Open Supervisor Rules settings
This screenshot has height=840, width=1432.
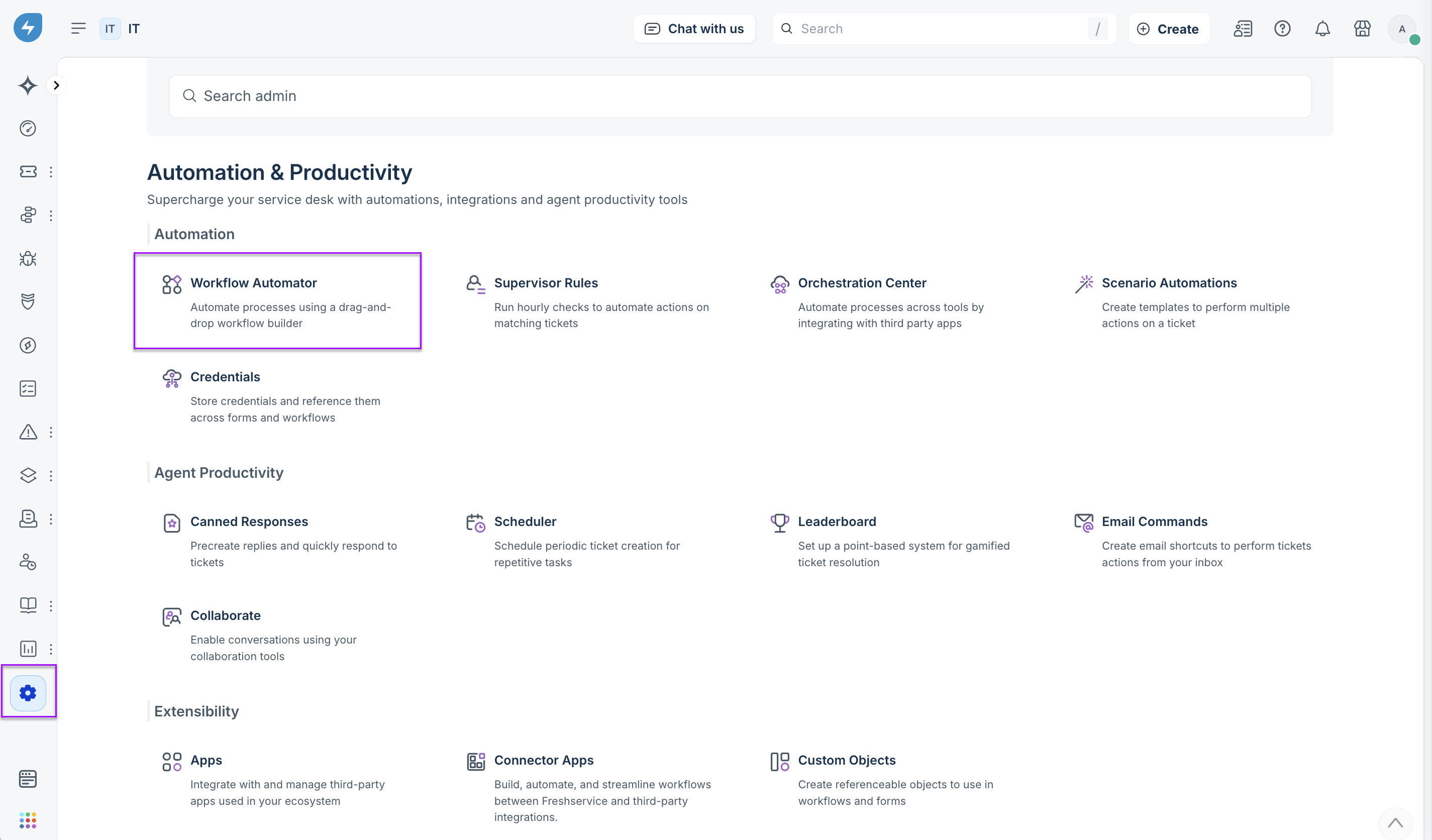pos(546,283)
